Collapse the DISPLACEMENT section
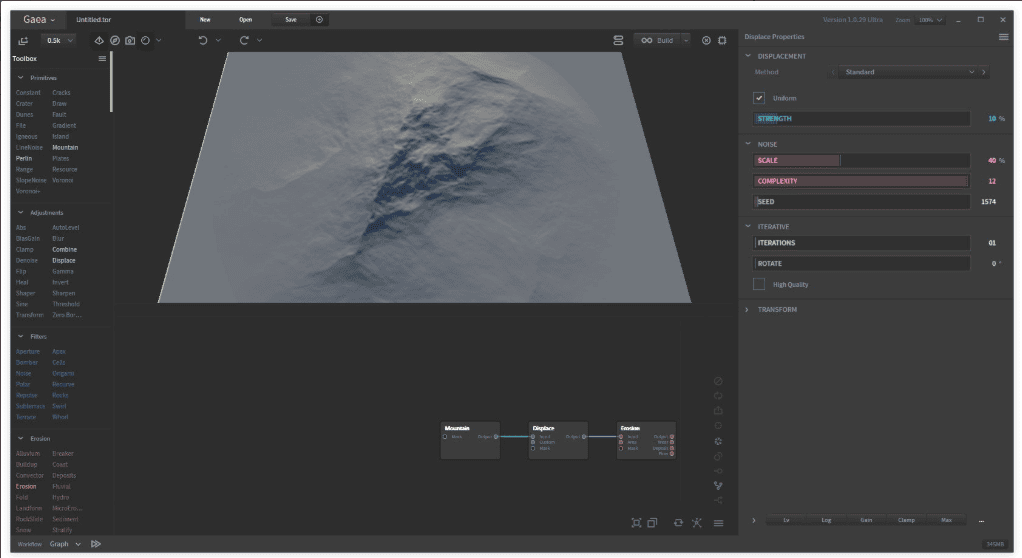Viewport: 1022px width, 558px height. pyautogui.click(x=748, y=56)
